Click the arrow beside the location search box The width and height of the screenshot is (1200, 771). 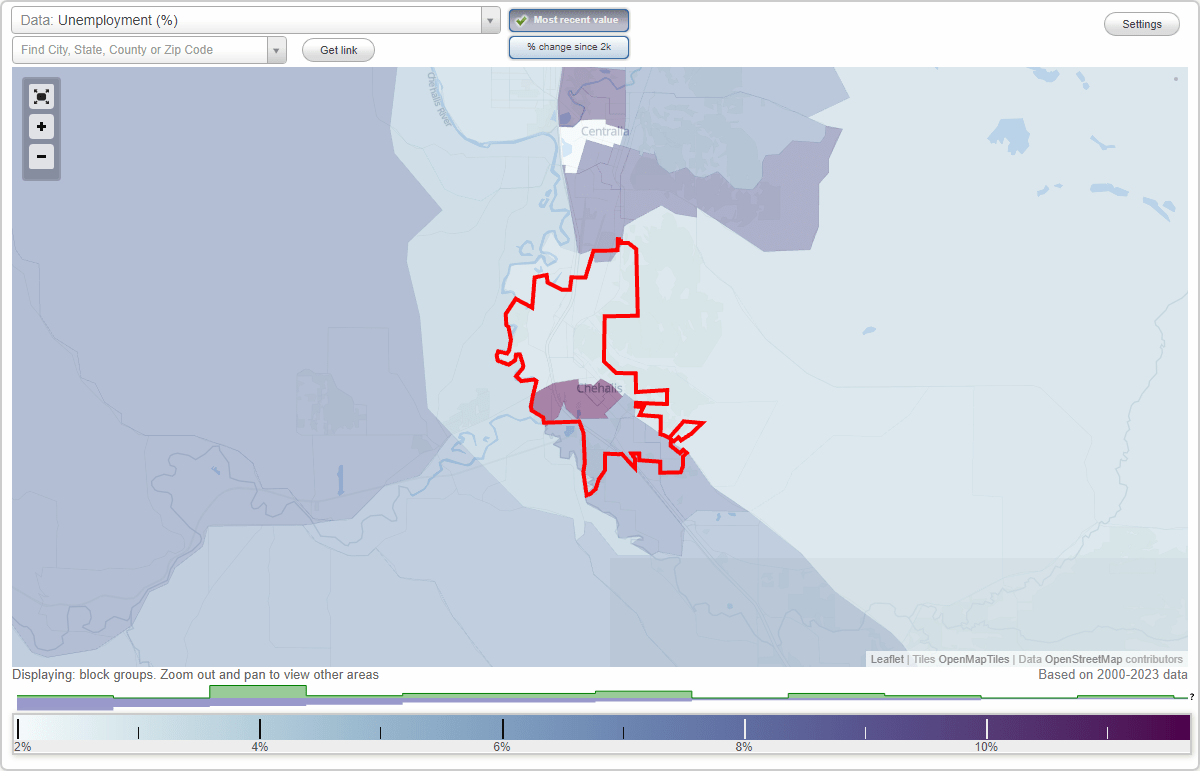point(277,49)
